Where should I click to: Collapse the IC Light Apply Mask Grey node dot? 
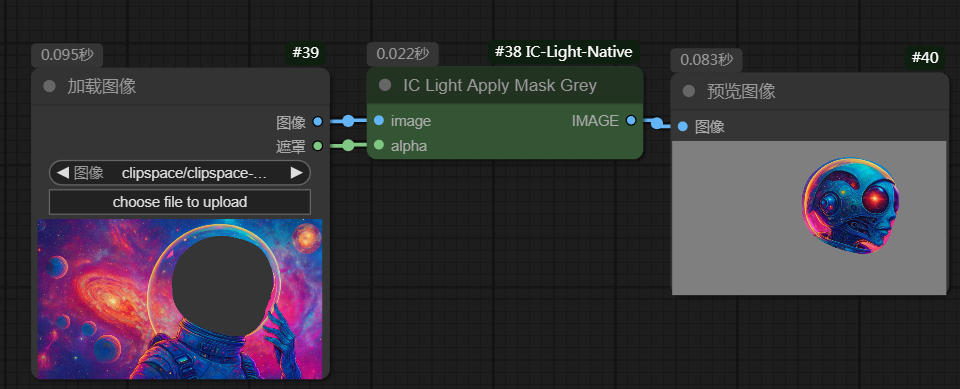click(x=384, y=85)
